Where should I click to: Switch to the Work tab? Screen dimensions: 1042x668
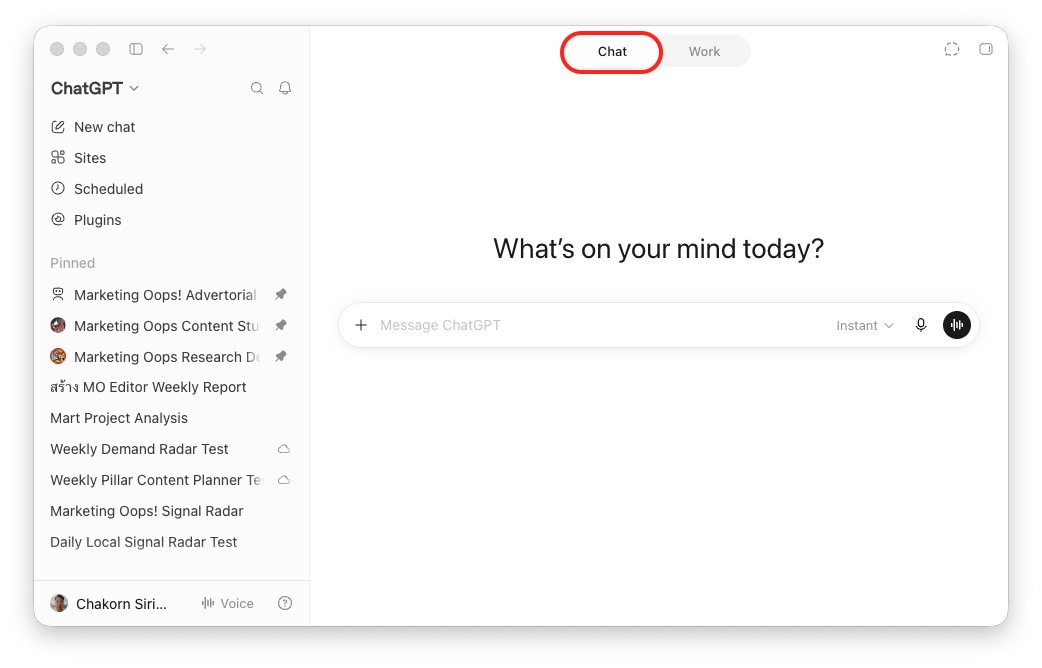[704, 52]
